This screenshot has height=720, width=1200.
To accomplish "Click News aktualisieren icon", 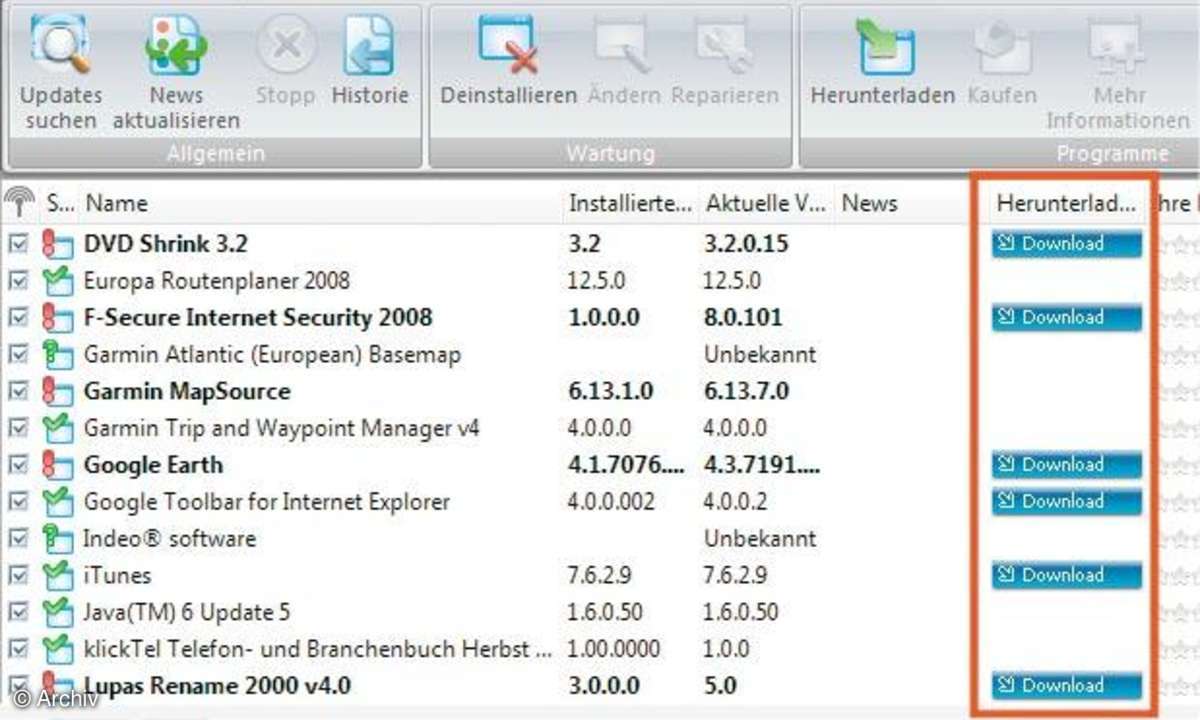I will [x=176, y=47].
